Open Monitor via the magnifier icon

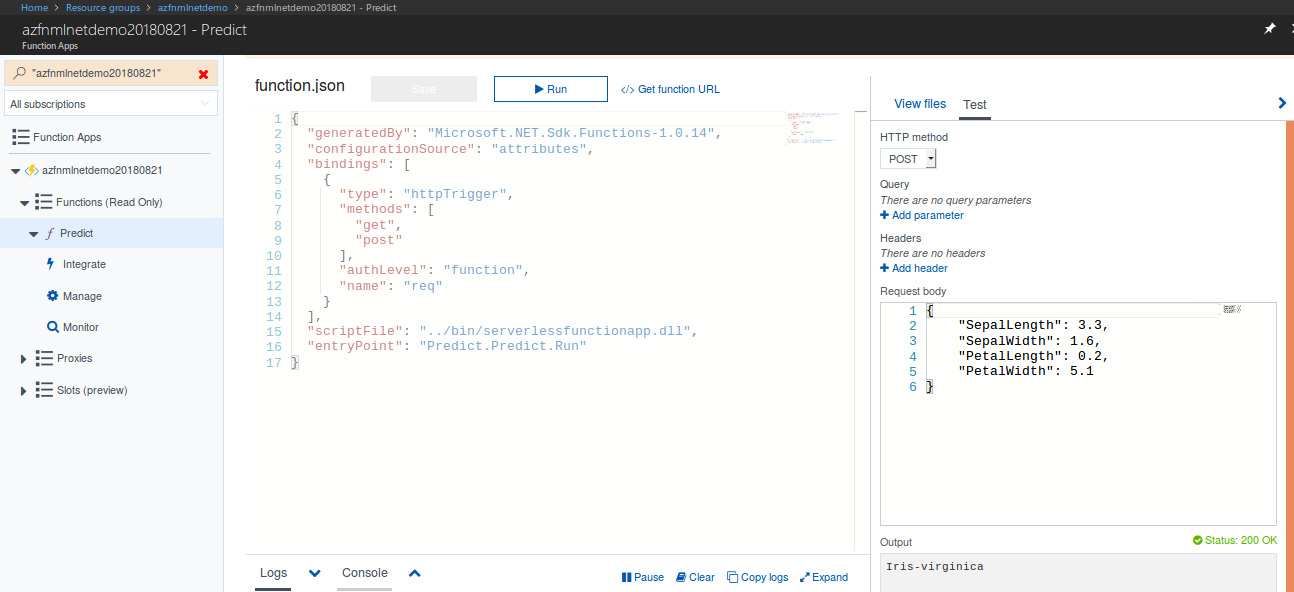(x=52, y=327)
